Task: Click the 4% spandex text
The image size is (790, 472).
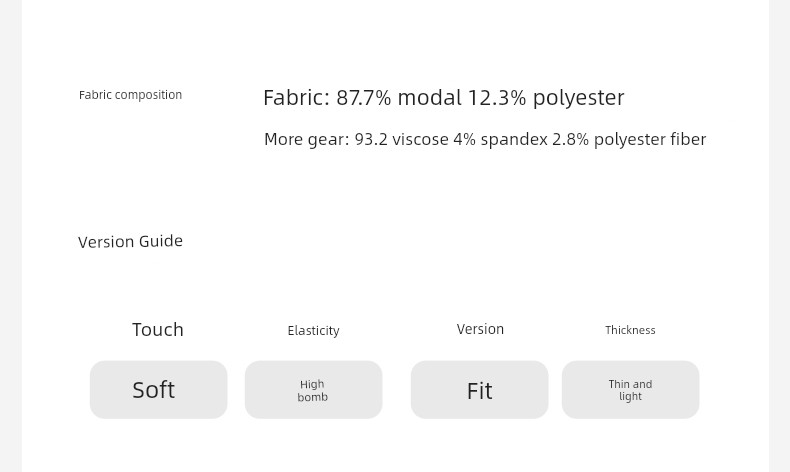Action: [x=500, y=139]
